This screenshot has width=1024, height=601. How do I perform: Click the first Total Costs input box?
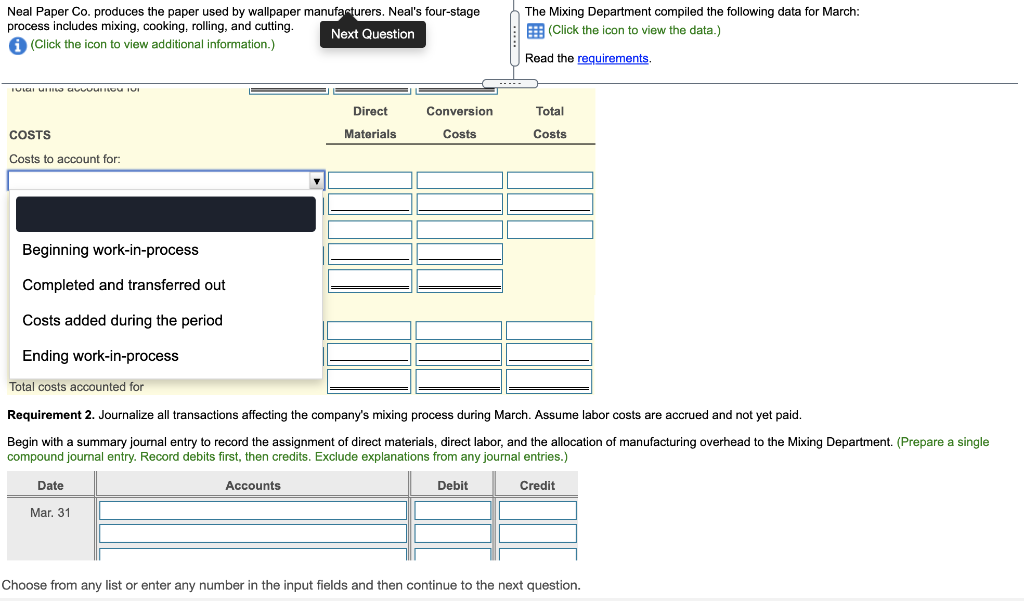click(549, 180)
